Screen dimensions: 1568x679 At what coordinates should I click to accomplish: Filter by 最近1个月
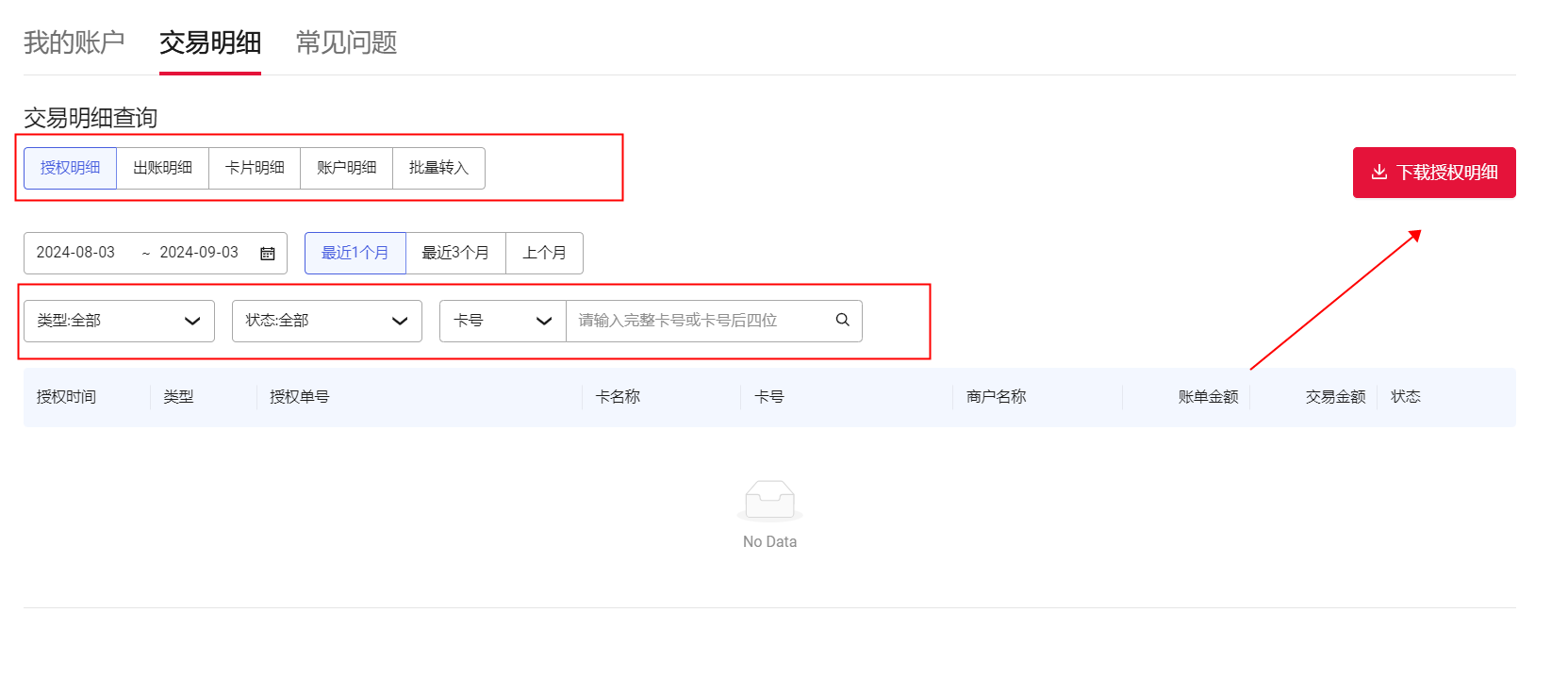pos(355,253)
